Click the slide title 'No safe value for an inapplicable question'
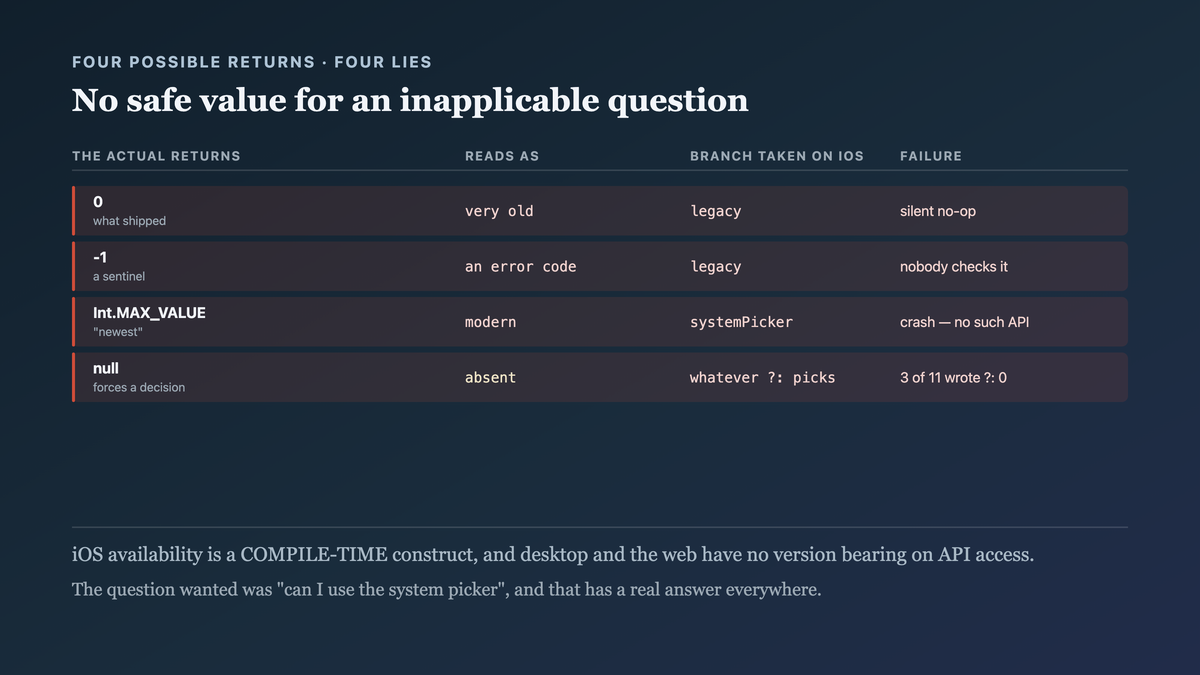The width and height of the screenshot is (1200, 675). tap(410, 100)
